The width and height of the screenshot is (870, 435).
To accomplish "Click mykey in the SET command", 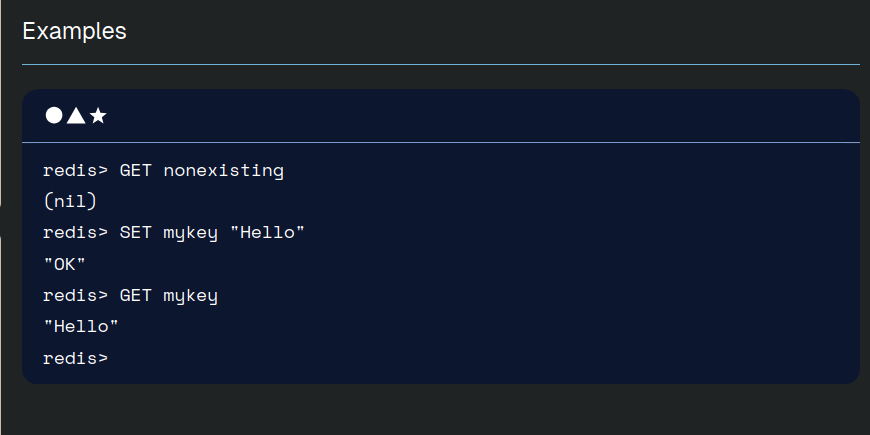I will pos(190,233).
